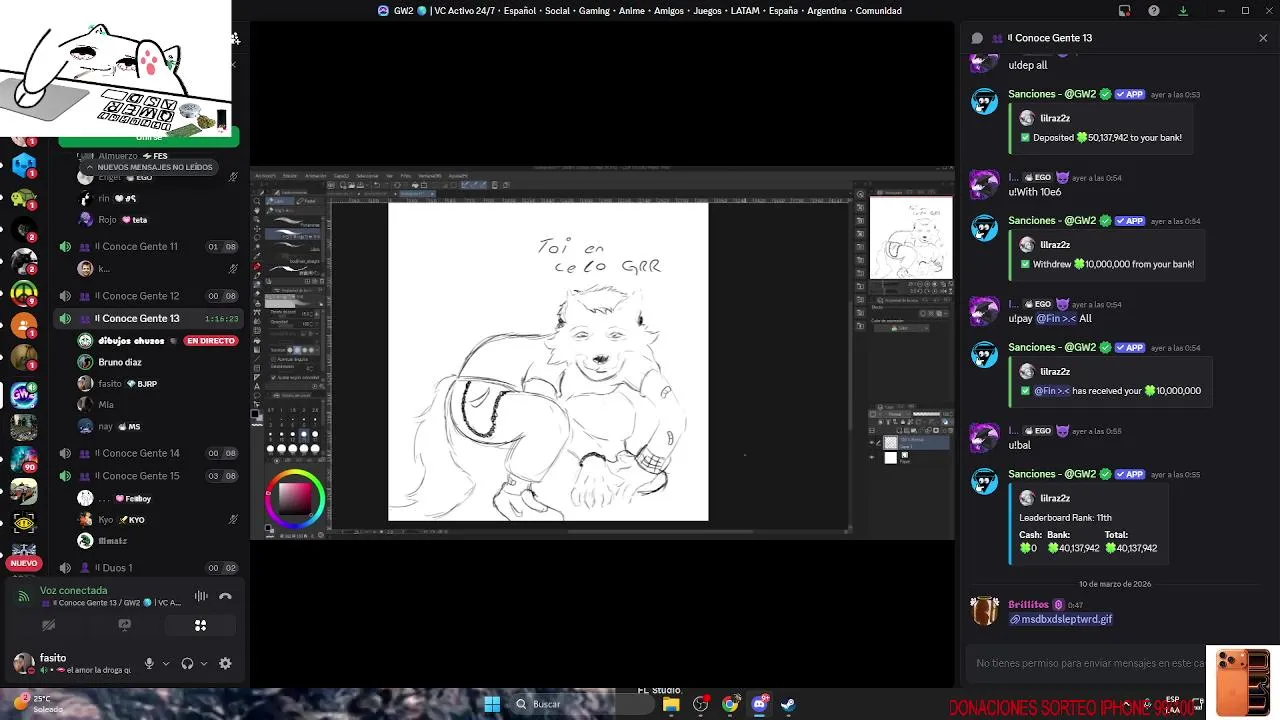Click green download update icon

(1183, 11)
